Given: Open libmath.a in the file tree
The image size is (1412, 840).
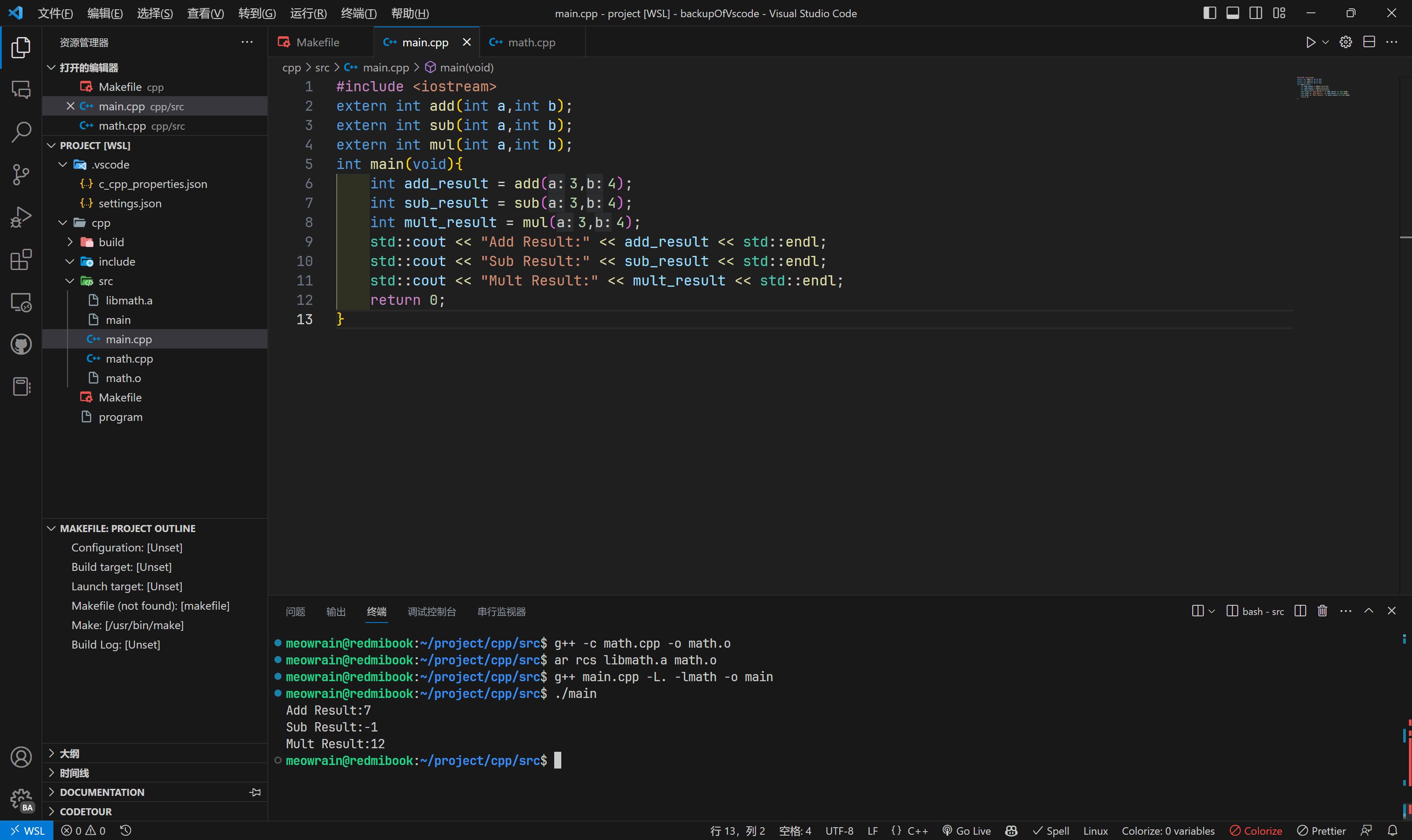Looking at the screenshot, I should [128, 300].
